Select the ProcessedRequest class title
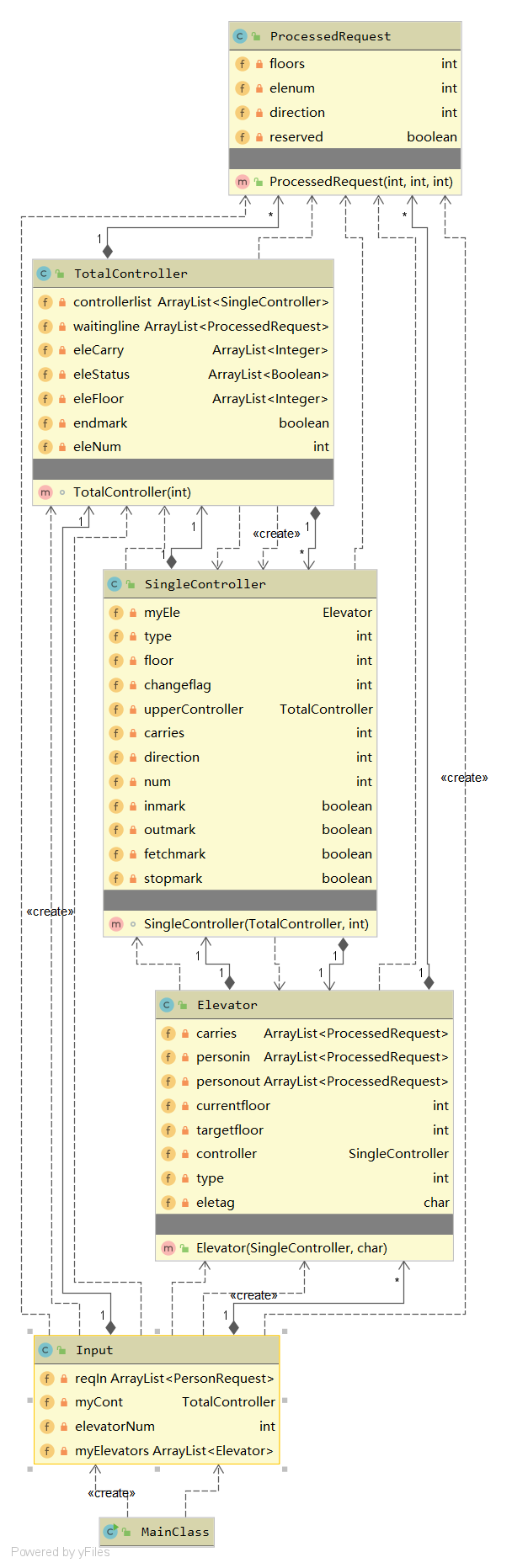The image size is (512, 1568). [330, 36]
